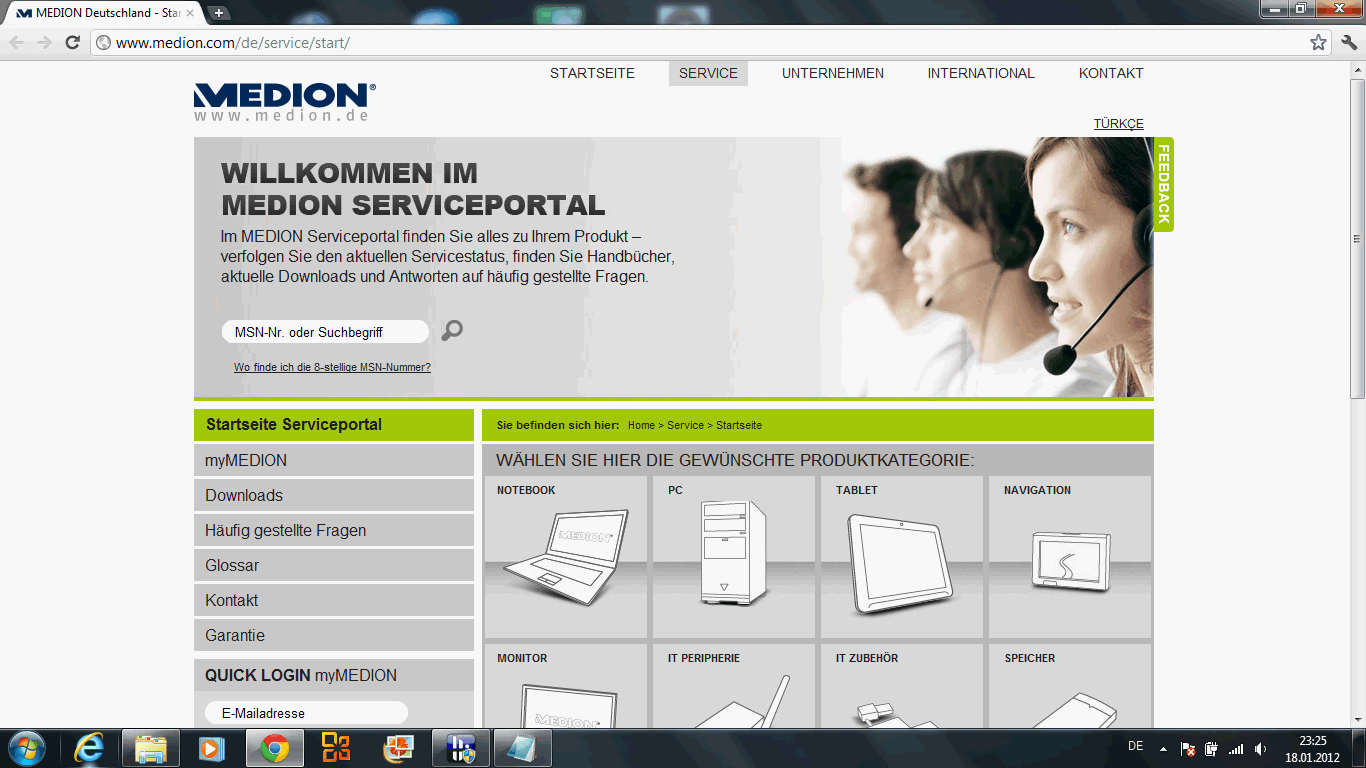The height and width of the screenshot is (768, 1366).
Task: Open myMEDION in the sidebar
Action: (334, 461)
